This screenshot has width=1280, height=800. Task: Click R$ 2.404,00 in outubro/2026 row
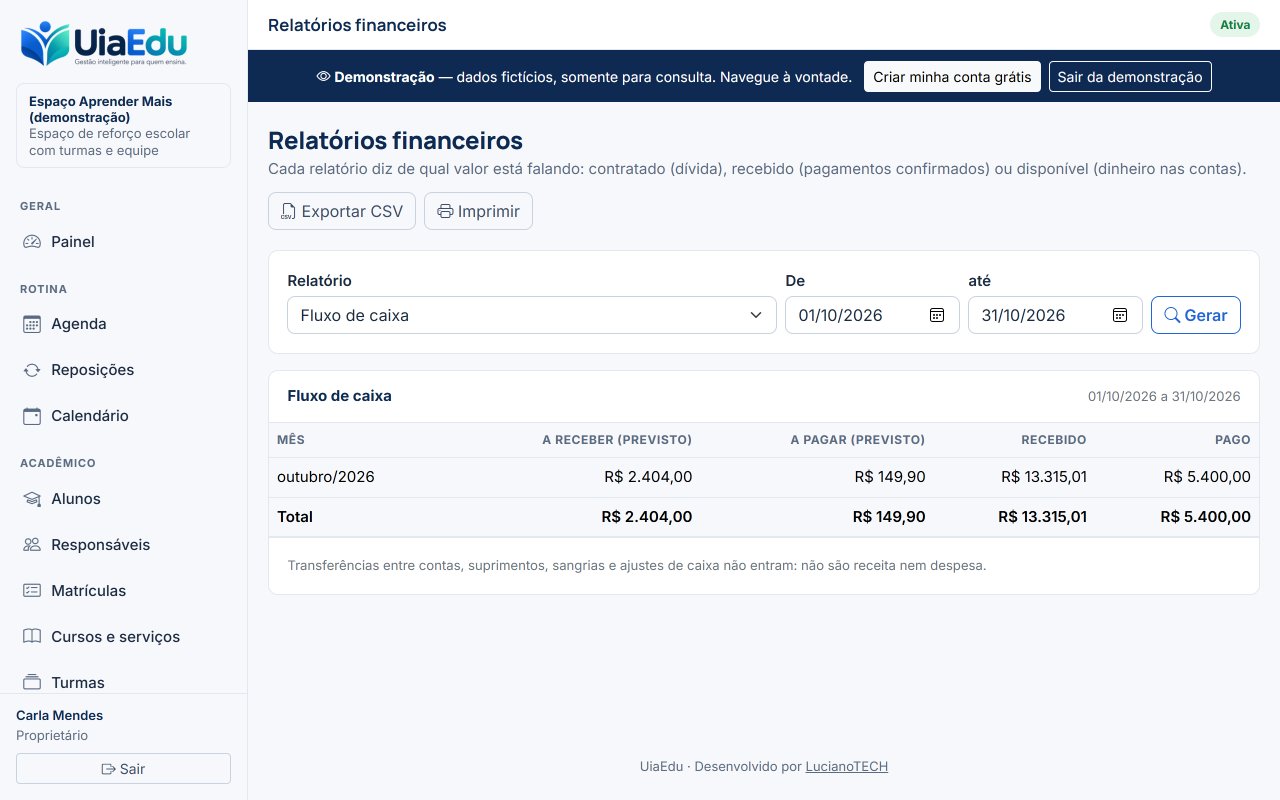coord(648,477)
